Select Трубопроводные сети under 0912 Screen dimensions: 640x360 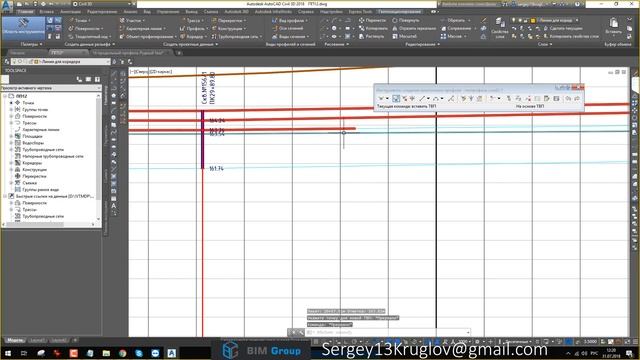pos(43,149)
